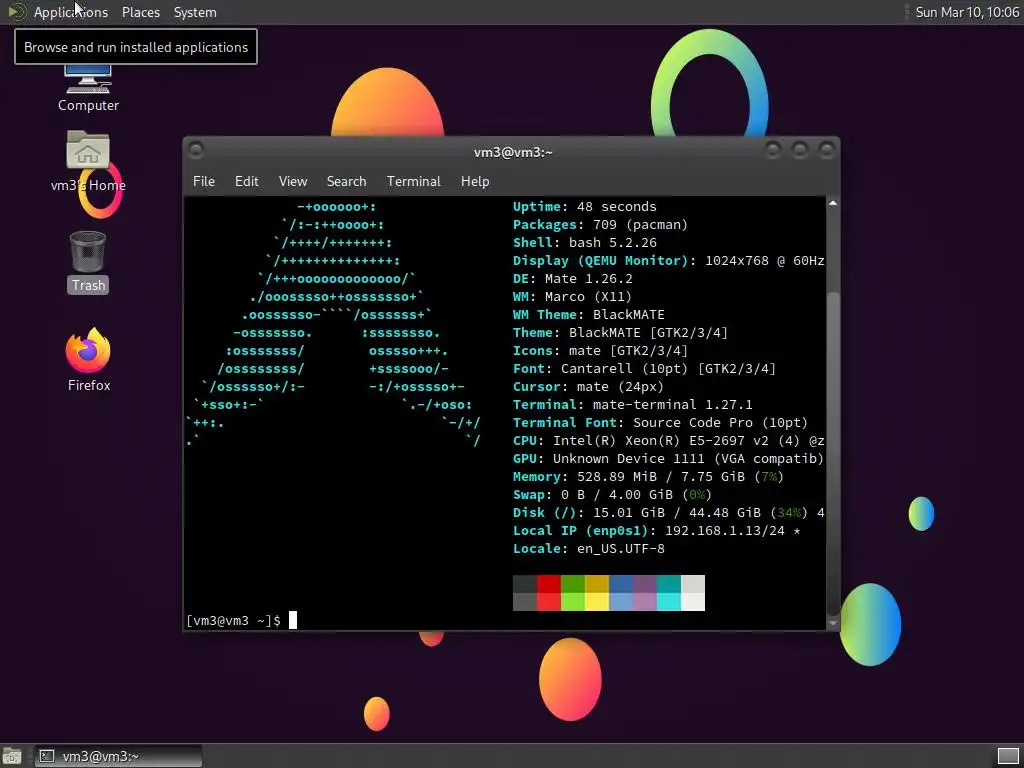Click the cyan color block in terminal

tap(669, 601)
